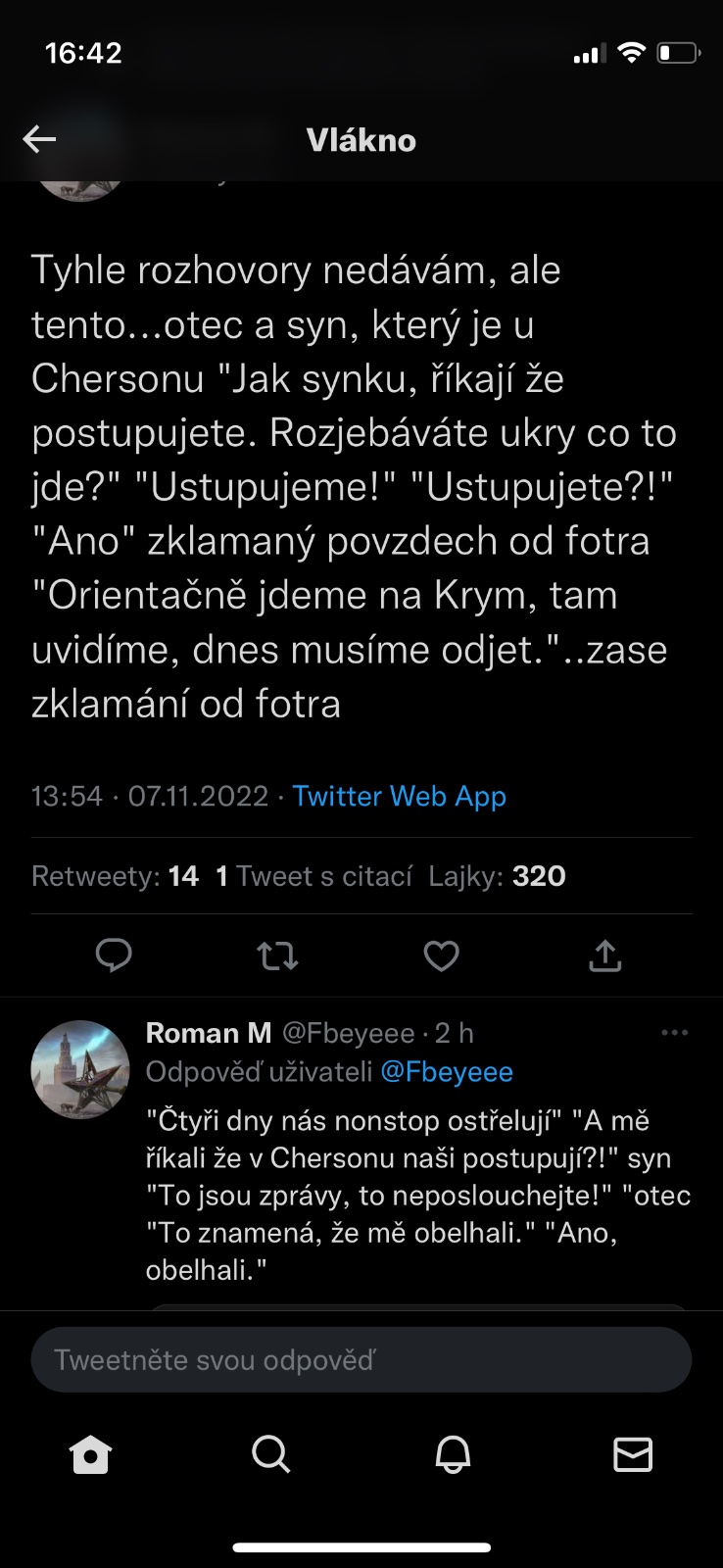Image resolution: width=723 pixels, height=1568 pixels.
Task: Open the "Twitter Web App" source link
Action: coord(399,796)
